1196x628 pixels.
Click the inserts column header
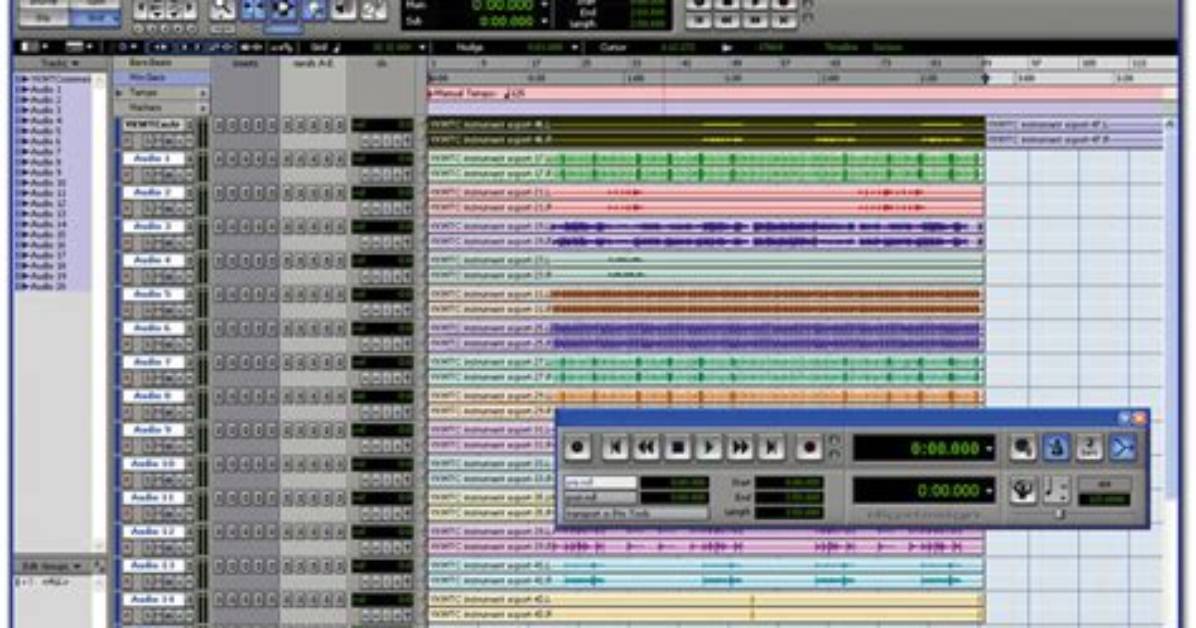click(x=245, y=63)
